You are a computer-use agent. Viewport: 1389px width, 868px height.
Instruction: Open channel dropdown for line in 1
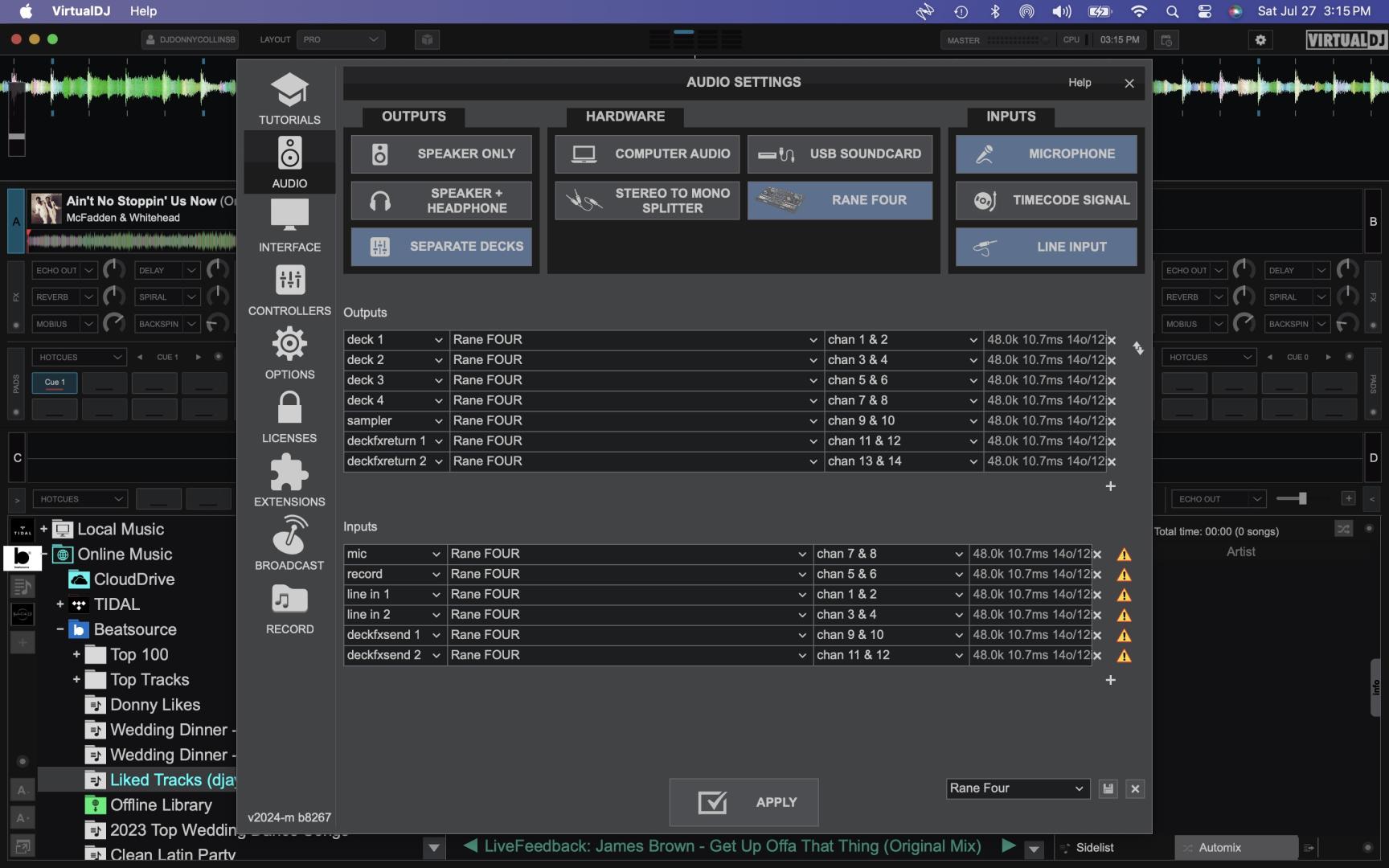(x=890, y=595)
